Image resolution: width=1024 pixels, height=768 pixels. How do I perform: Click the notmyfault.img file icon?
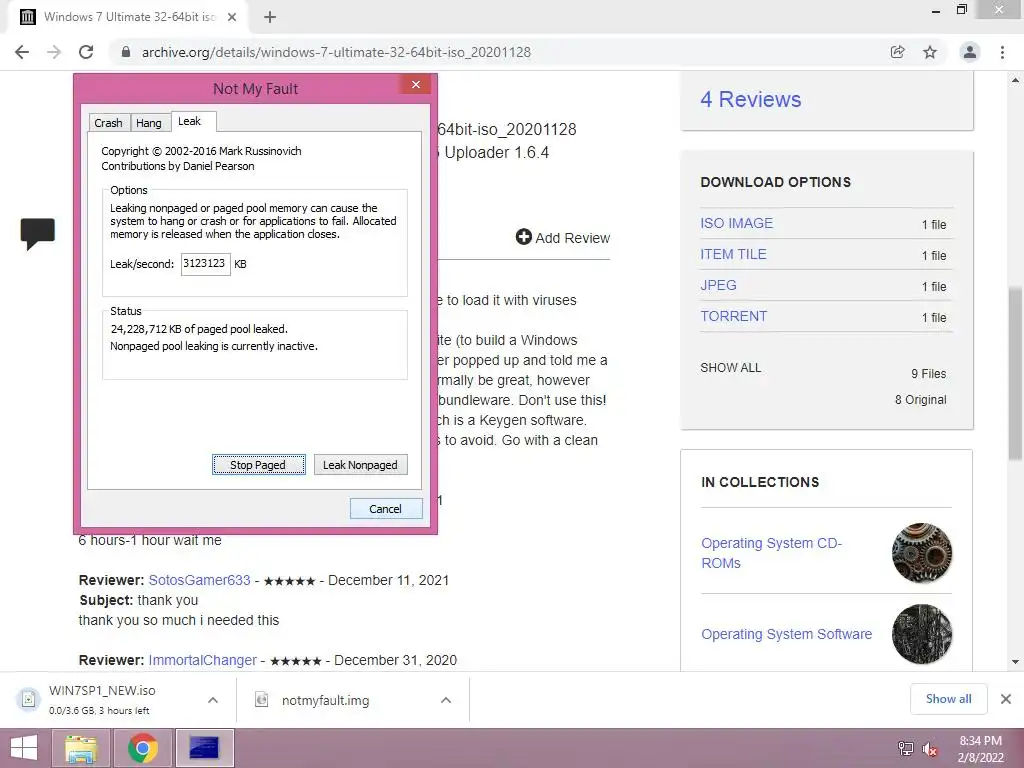tap(262, 699)
